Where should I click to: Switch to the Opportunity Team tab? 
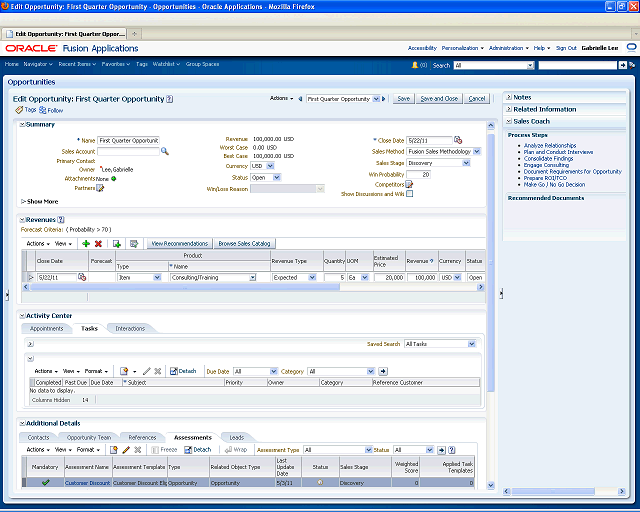(89, 438)
